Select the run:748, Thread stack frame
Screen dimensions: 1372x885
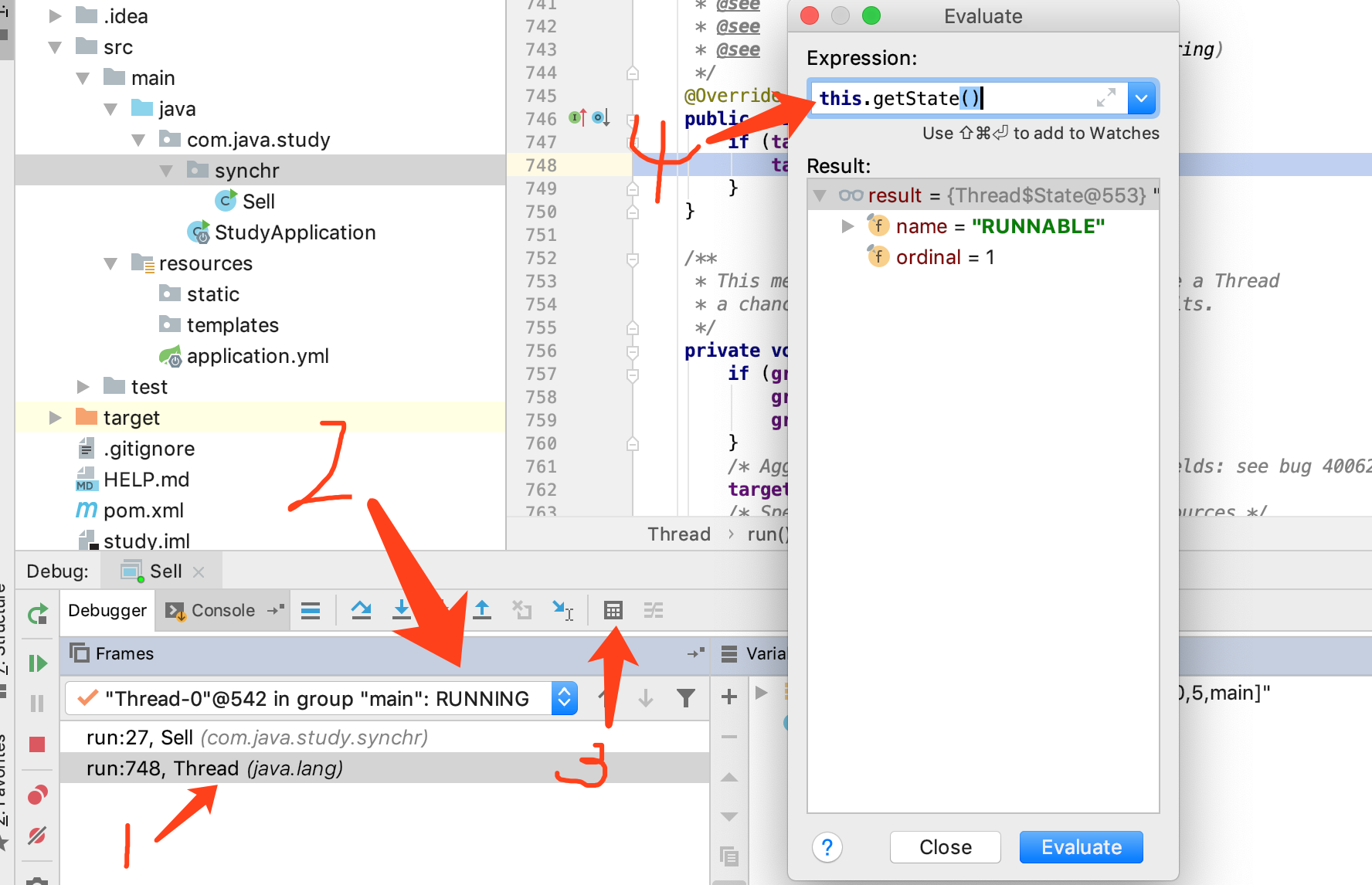pos(385,768)
